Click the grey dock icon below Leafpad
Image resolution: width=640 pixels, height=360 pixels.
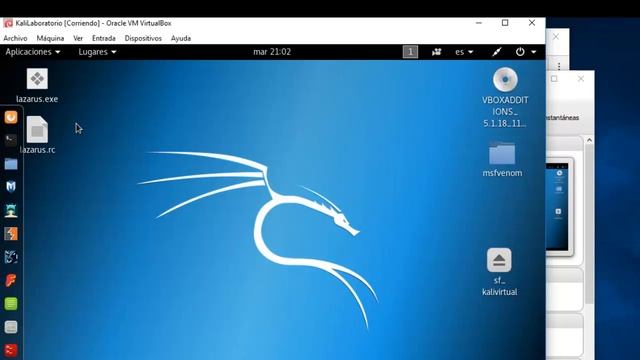(11, 327)
